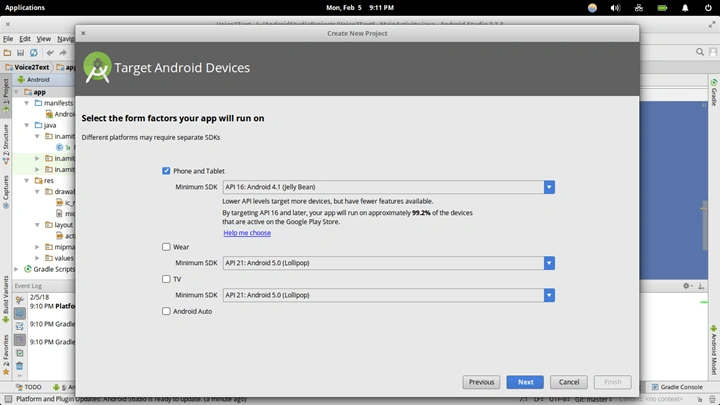Enable the Android Auto checkbox

[x=166, y=311]
